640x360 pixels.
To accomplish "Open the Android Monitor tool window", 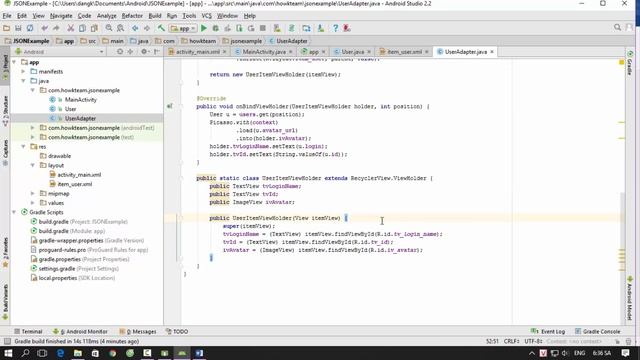I will pos(81,331).
